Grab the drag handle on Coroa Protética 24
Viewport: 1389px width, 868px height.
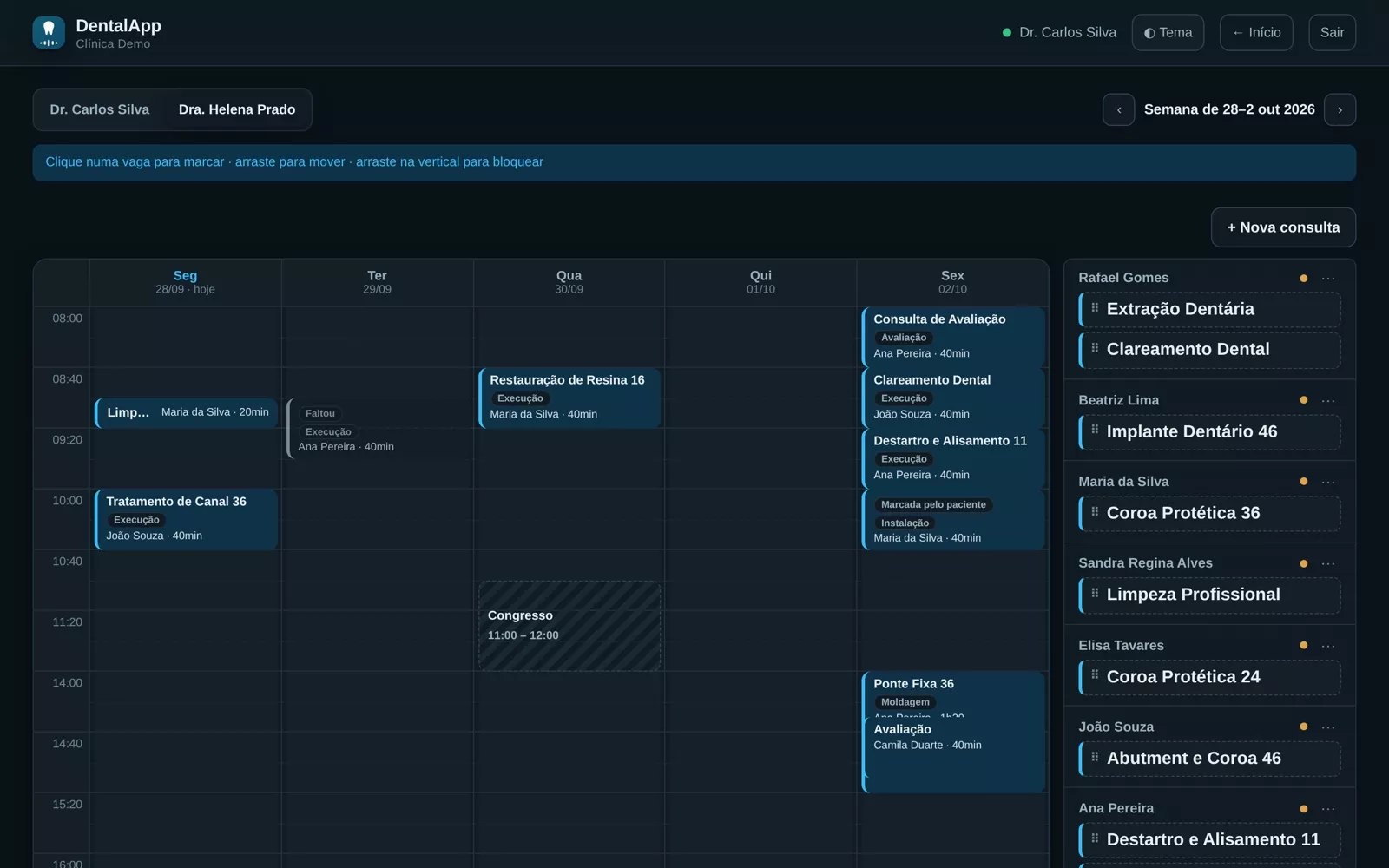pos(1095,675)
